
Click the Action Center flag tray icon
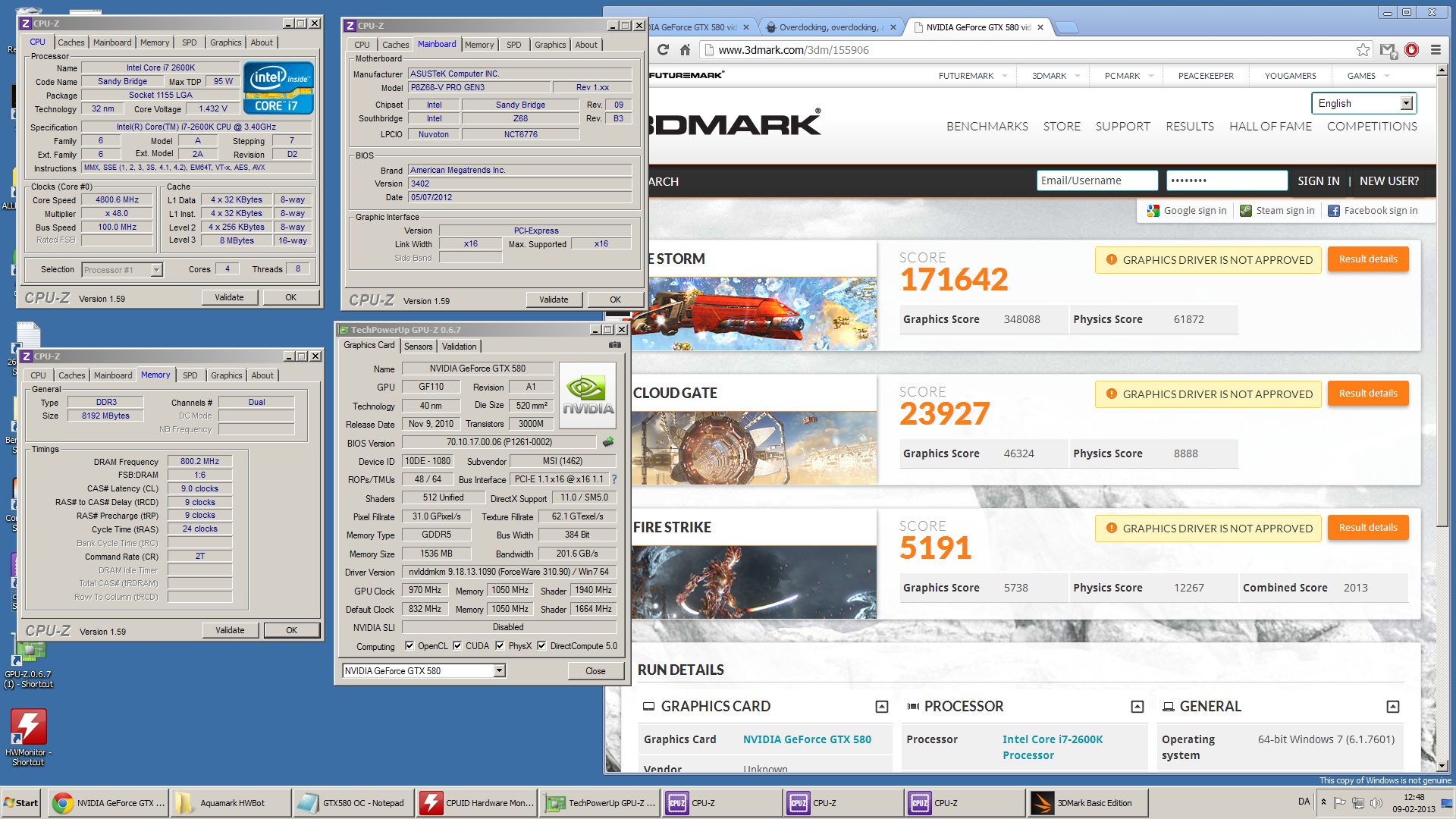point(1340,802)
